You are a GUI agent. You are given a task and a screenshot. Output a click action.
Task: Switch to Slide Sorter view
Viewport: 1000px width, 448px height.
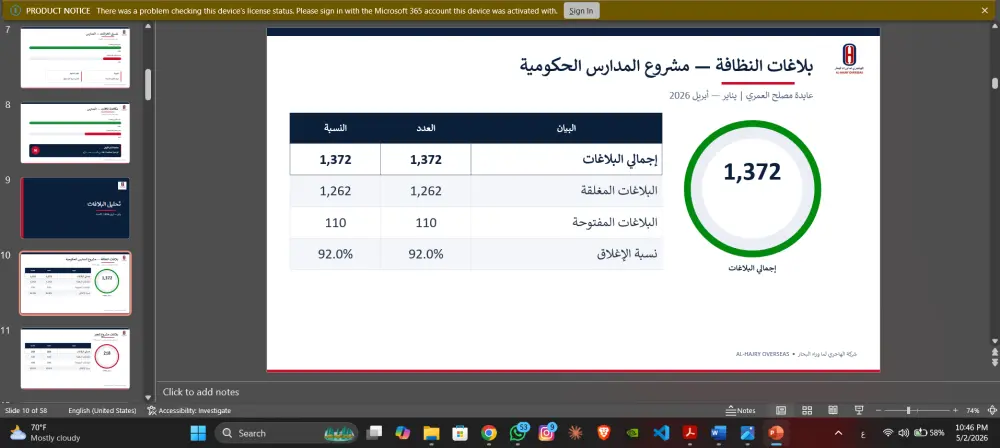(807, 410)
